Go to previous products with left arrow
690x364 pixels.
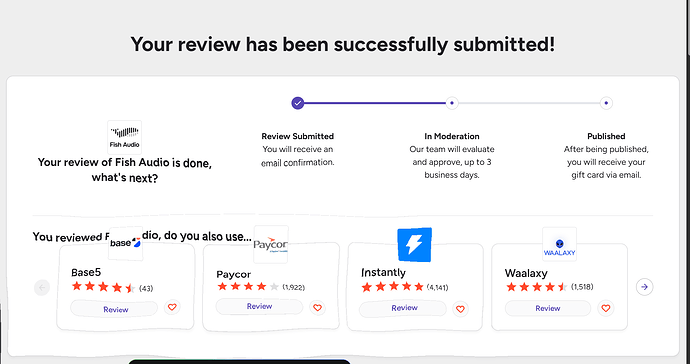click(42, 288)
